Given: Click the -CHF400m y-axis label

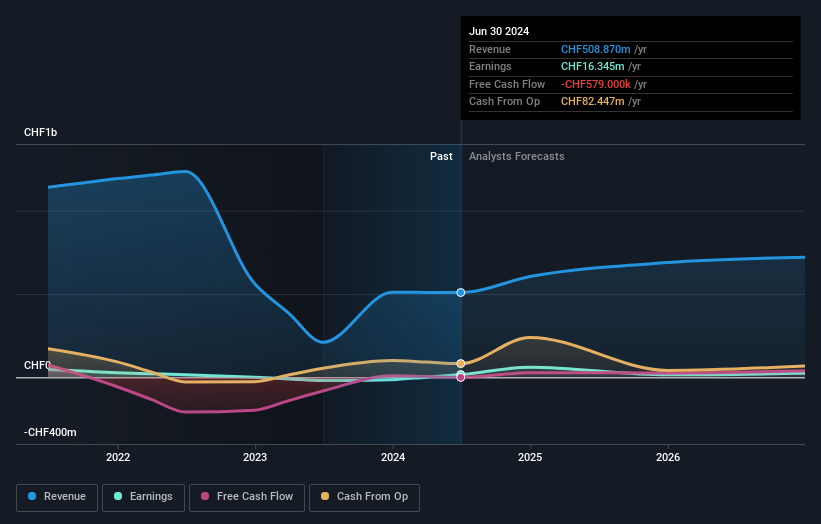Looking at the screenshot, I should pos(50,432).
